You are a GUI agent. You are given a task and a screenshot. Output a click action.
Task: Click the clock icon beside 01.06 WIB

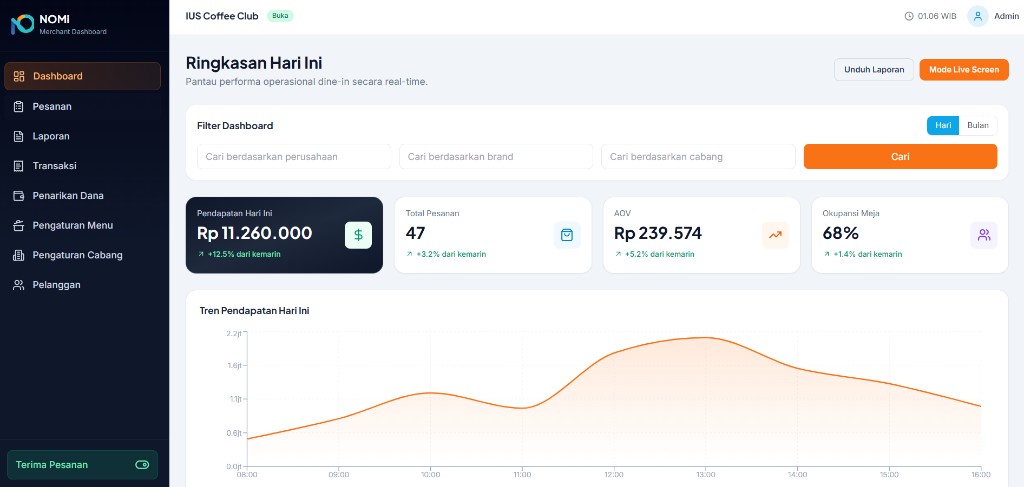pos(908,16)
